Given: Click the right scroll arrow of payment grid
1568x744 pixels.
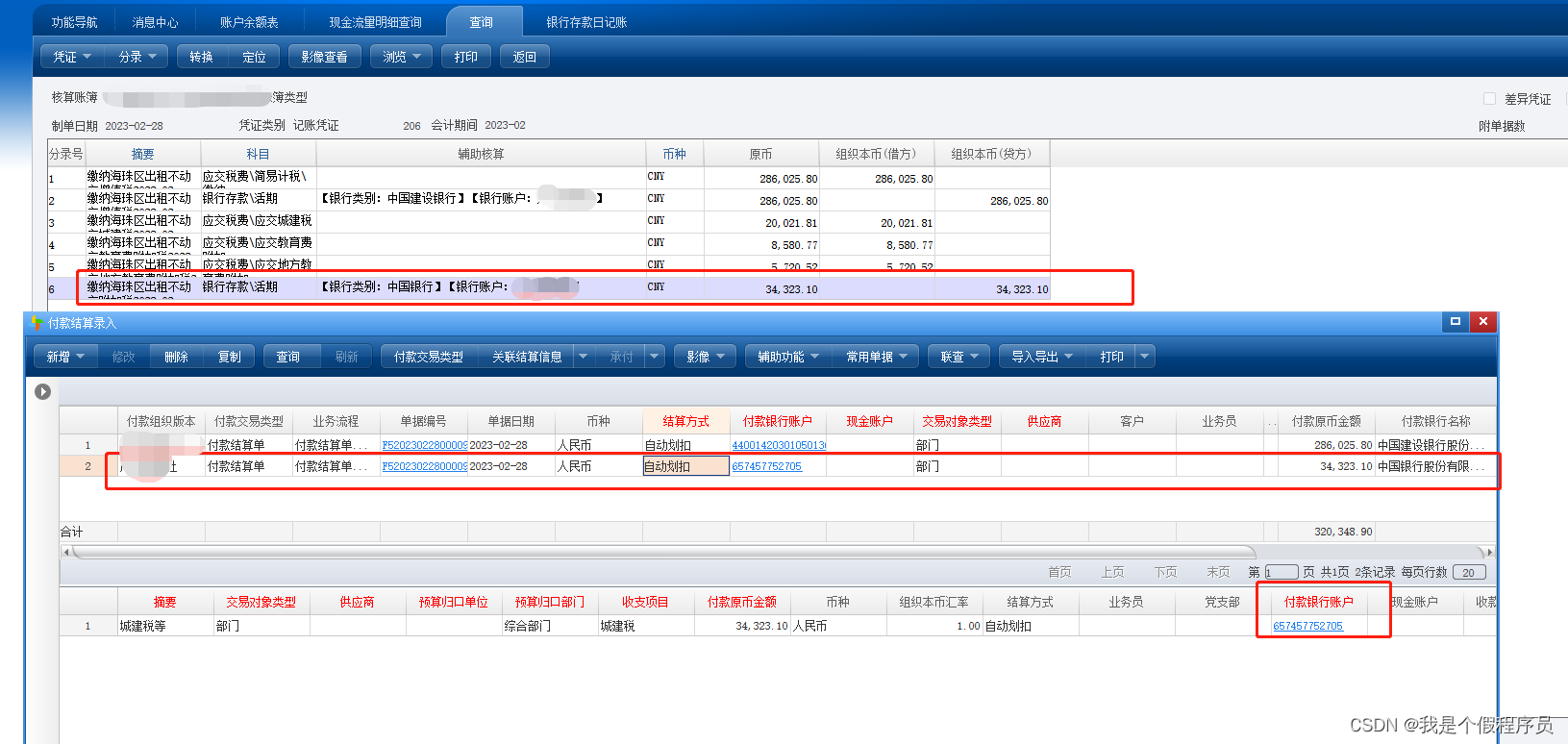Looking at the screenshot, I should 1489,553.
